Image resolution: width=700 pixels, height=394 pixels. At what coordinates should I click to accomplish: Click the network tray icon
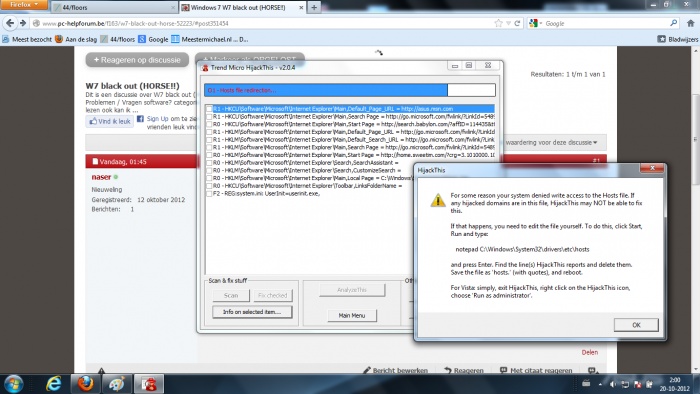pyautogui.click(x=625, y=384)
